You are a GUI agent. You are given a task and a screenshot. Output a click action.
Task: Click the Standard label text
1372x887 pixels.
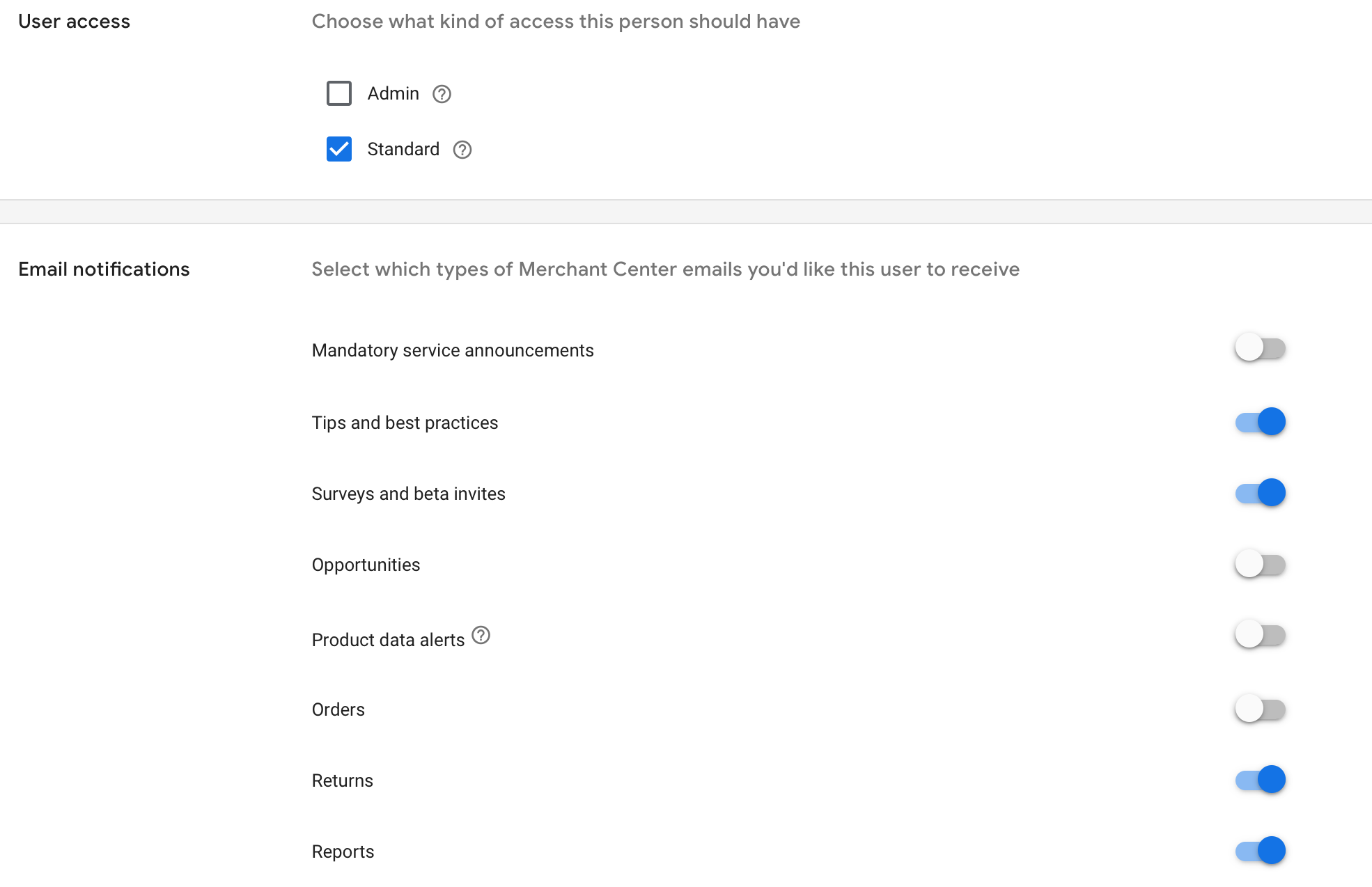click(x=403, y=149)
